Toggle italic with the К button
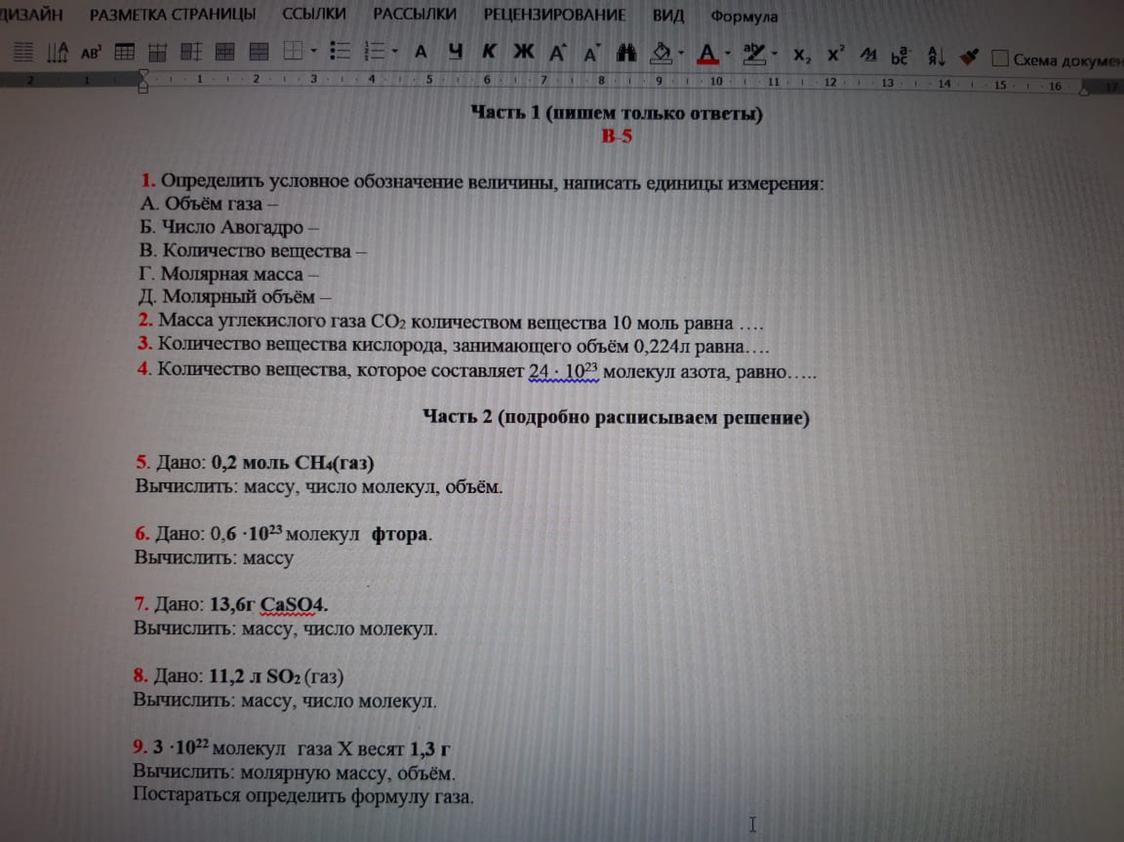1124x842 pixels. (489, 52)
